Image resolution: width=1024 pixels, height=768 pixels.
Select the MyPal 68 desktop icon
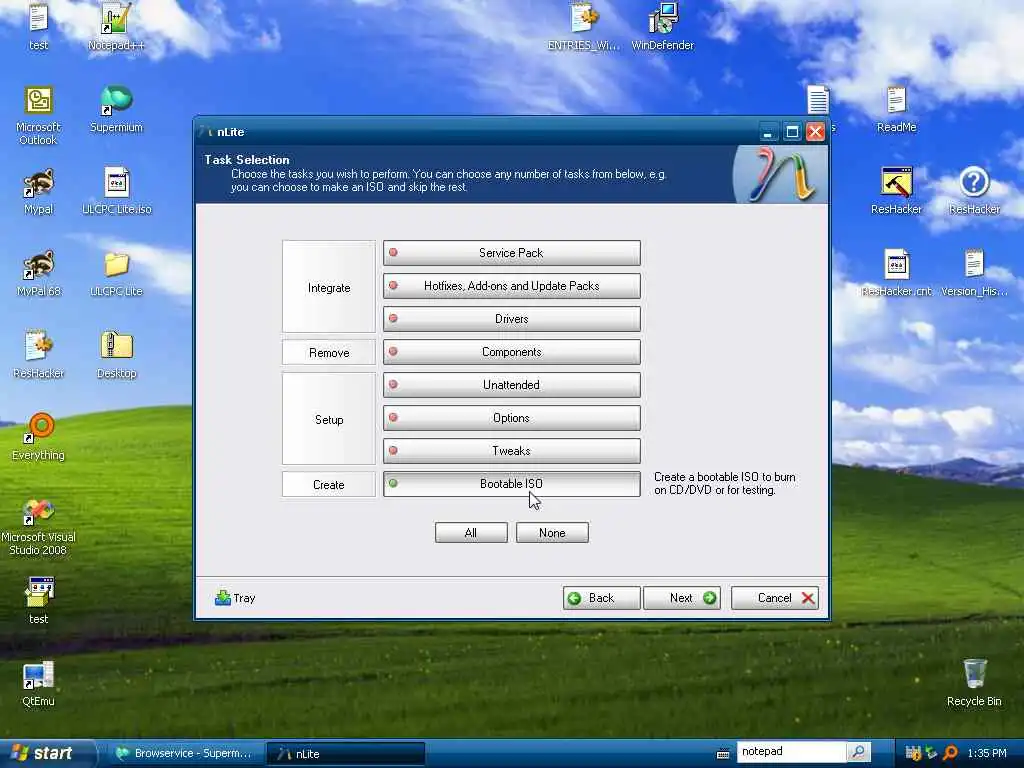39,274
